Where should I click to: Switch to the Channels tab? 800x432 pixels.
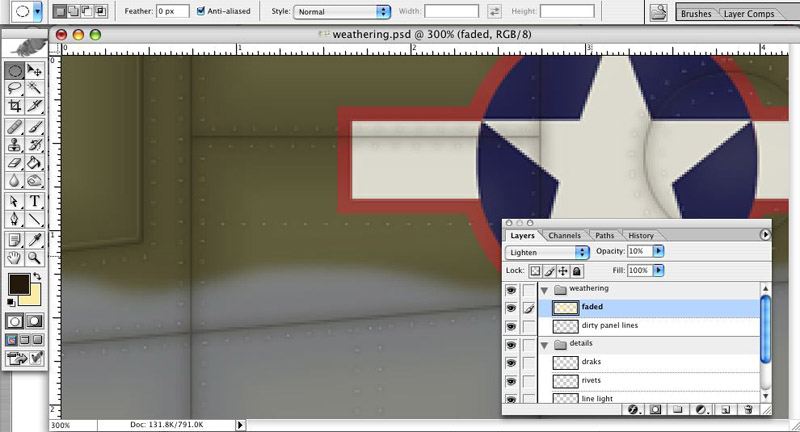click(x=564, y=236)
